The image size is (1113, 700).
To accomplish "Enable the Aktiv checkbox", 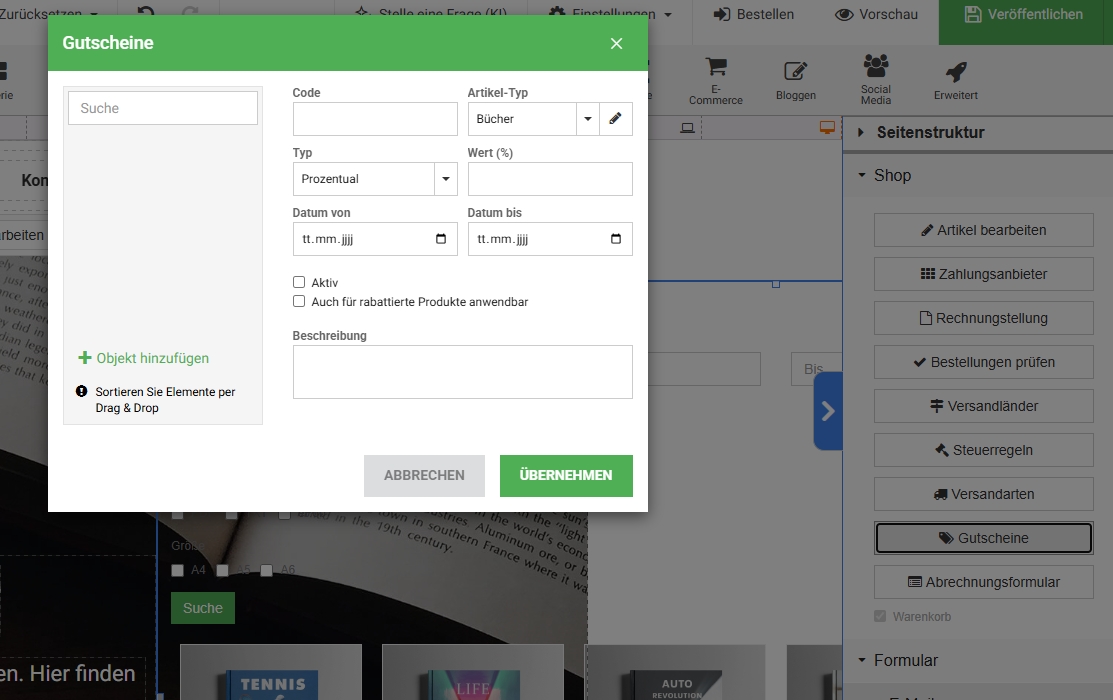I will pyautogui.click(x=299, y=283).
